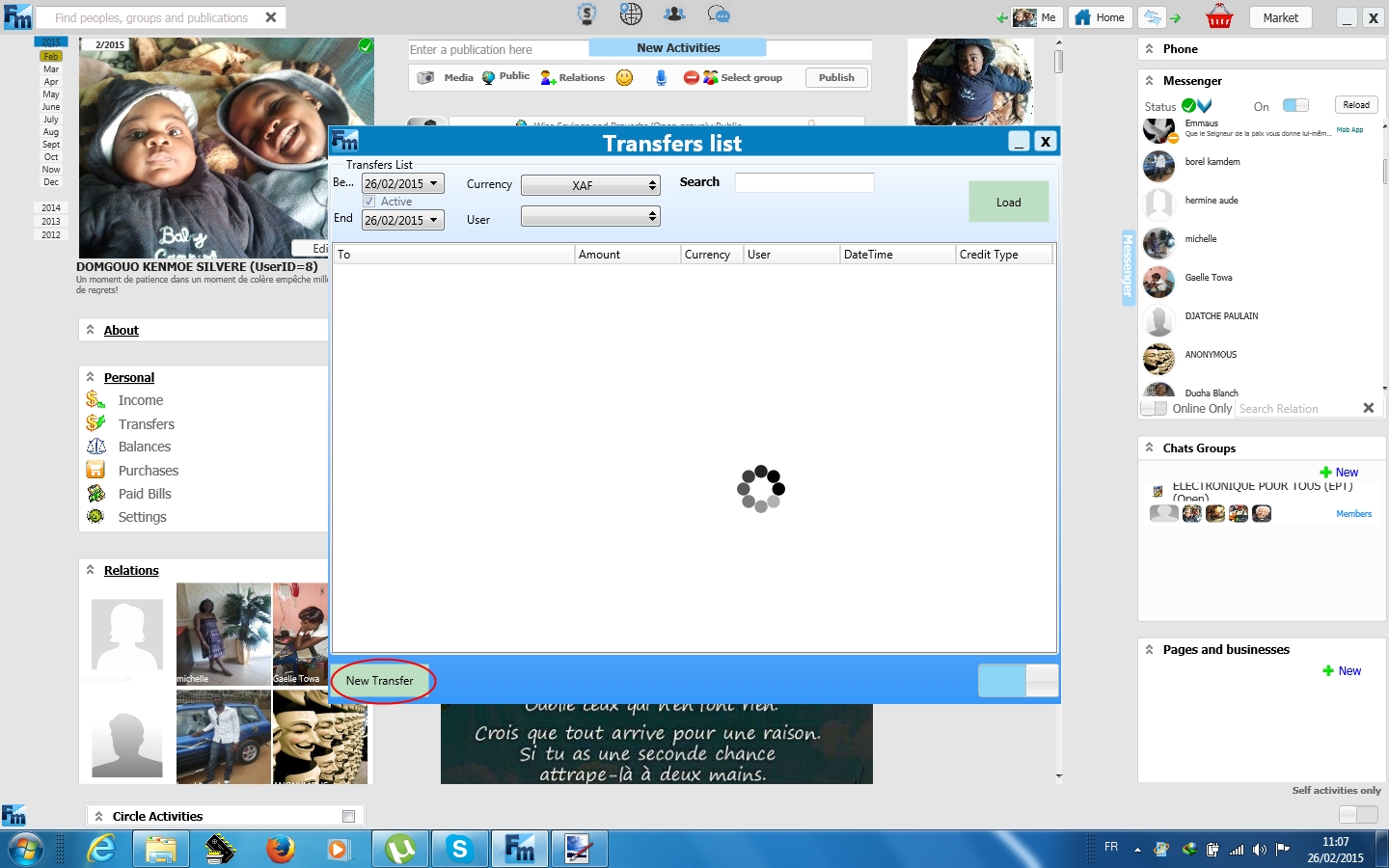
Task: Select year 2013 in the timeline
Action: [x=51, y=222]
